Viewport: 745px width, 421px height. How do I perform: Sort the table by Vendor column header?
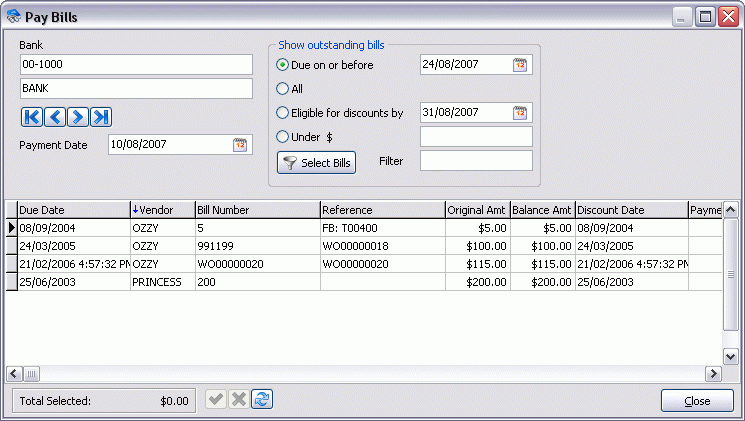(x=160, y=210)
